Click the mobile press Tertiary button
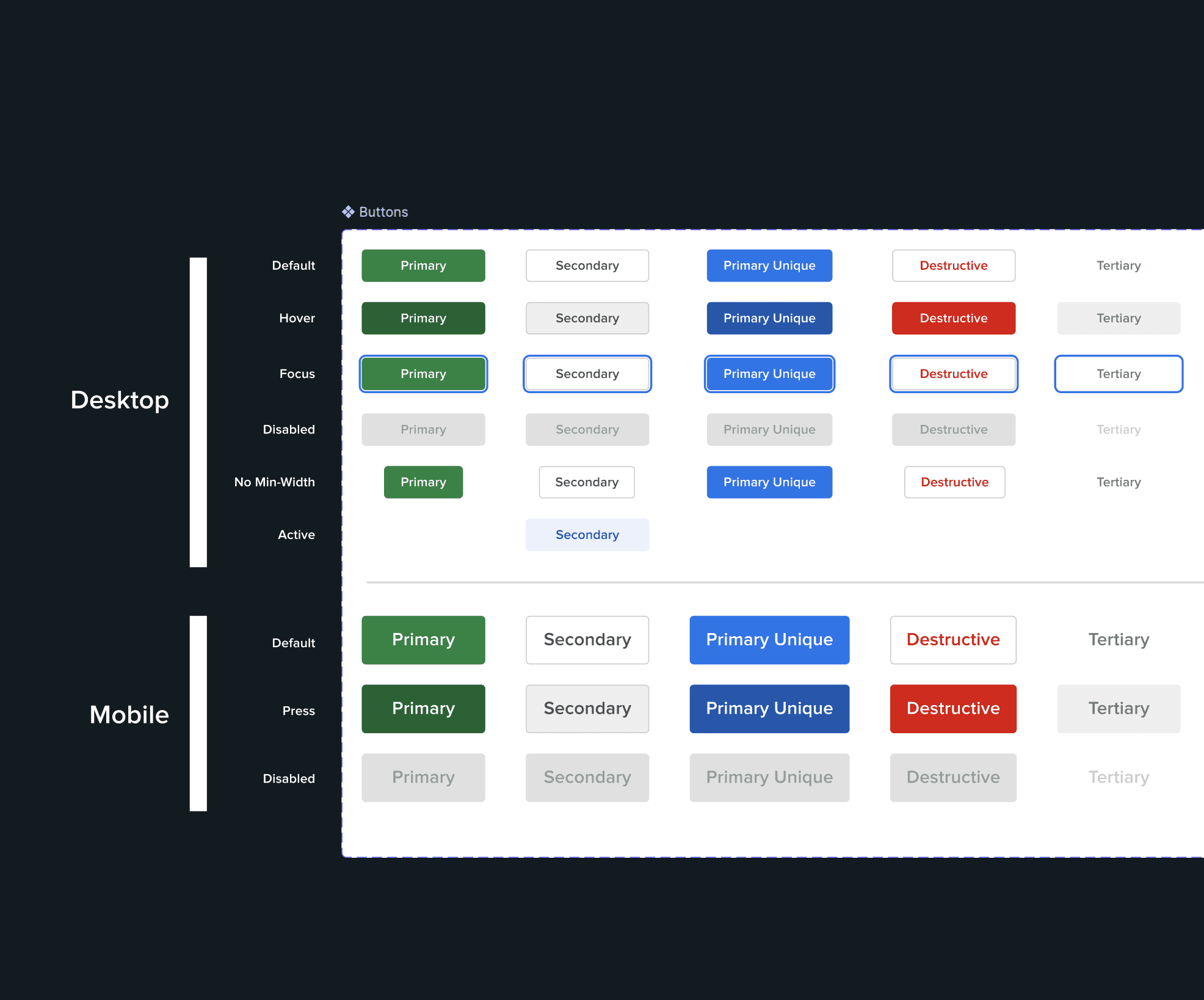Screen dimensions: 1204x1000 point(1118,709)
